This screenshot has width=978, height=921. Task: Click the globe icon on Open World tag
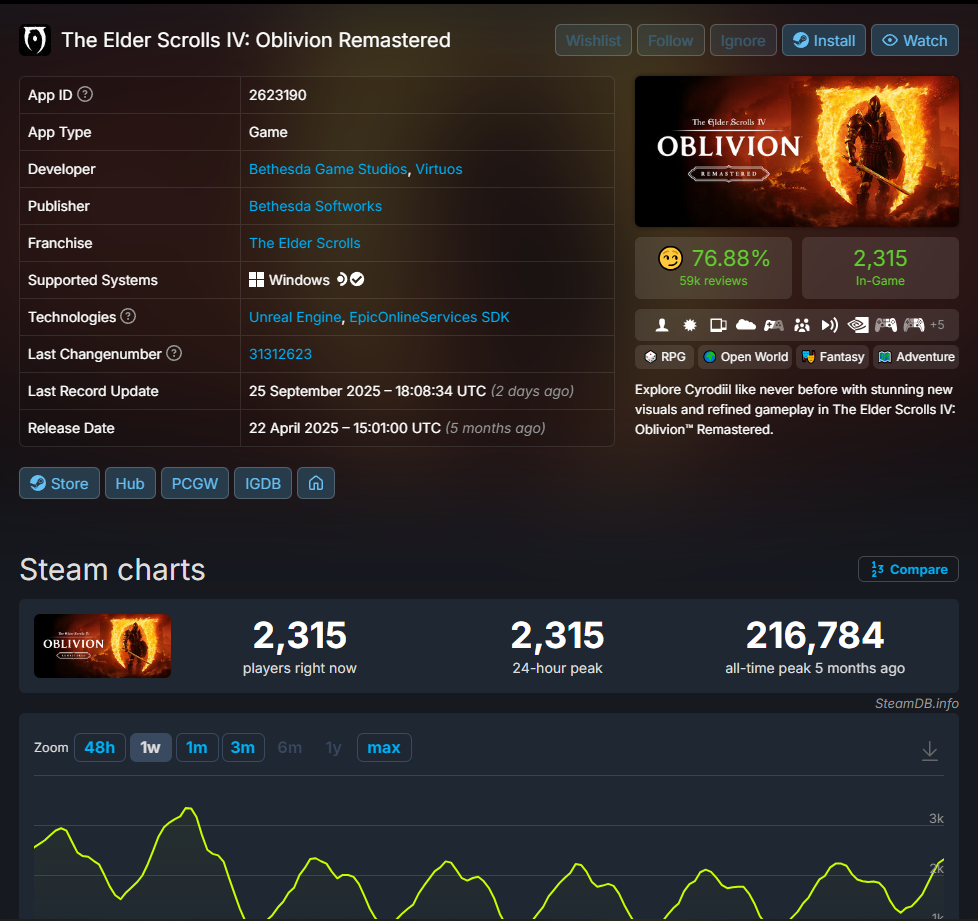click(709, 357)
